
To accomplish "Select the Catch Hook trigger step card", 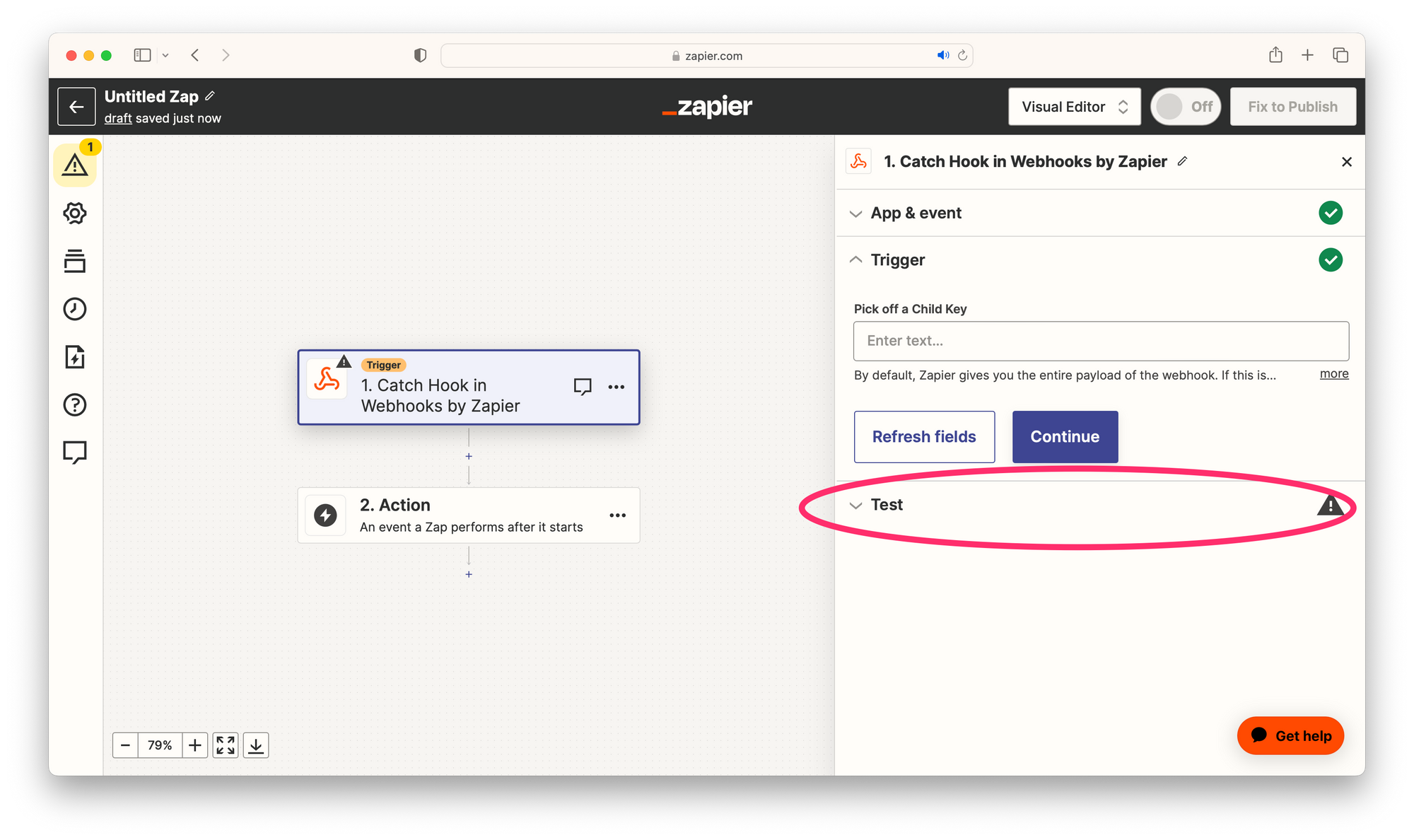I will click(469, 387).
